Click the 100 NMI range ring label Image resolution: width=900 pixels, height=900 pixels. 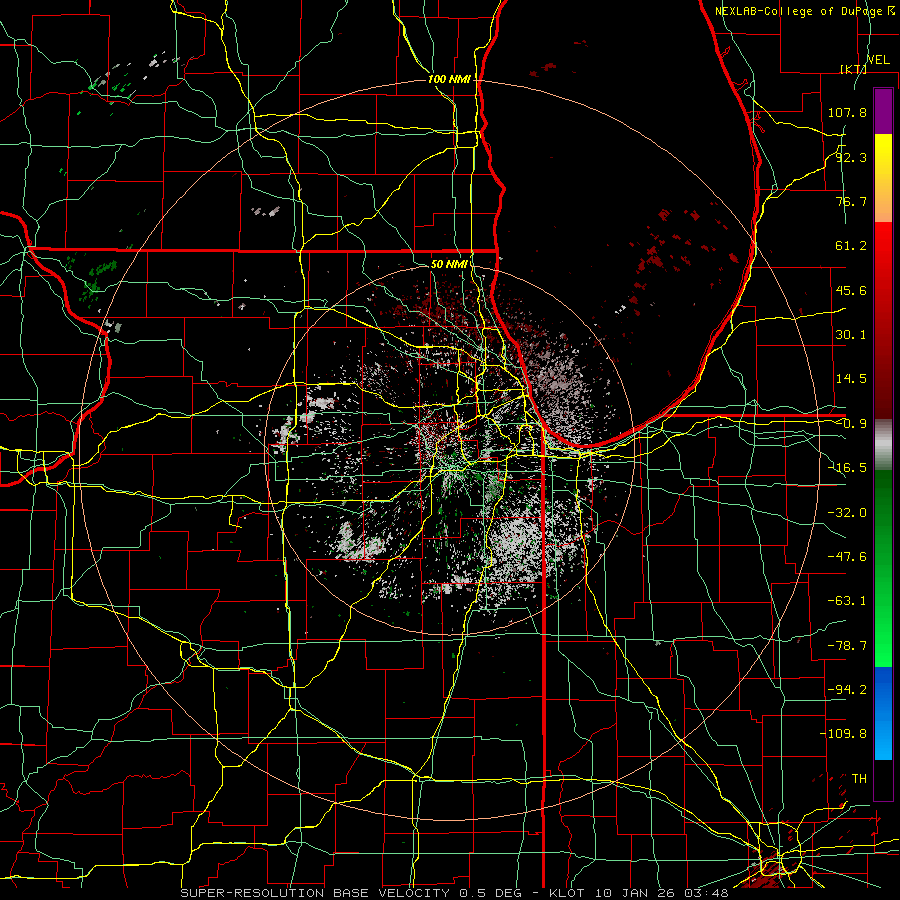[x=449, y=79]
